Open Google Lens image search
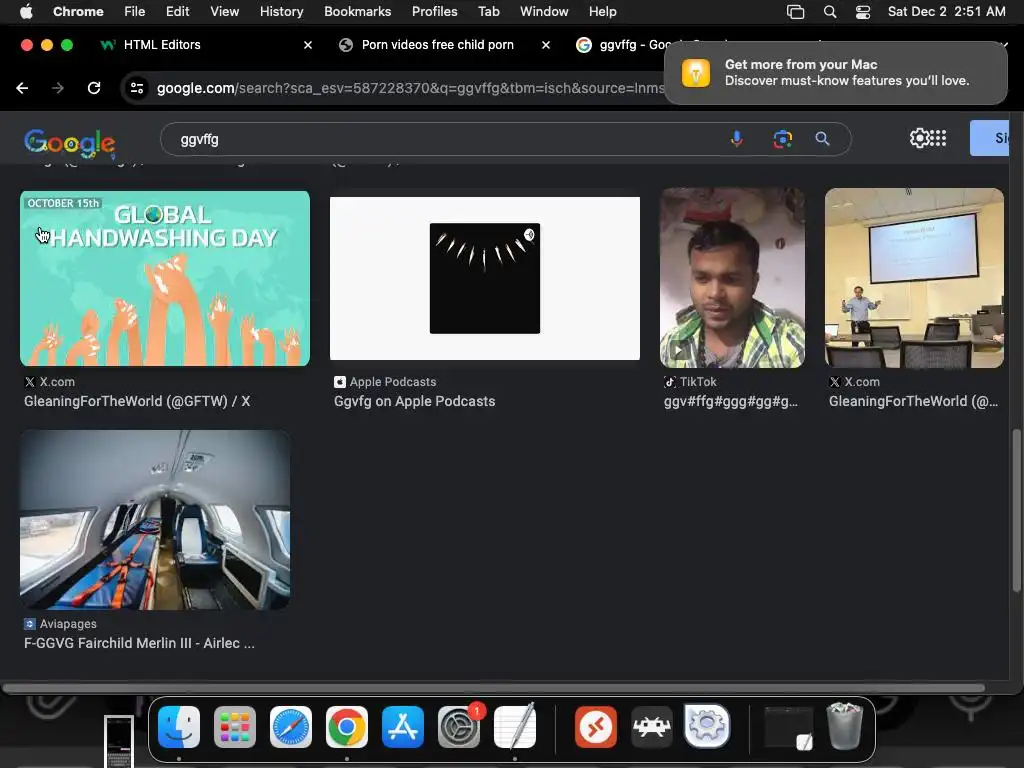1024x768 pixels. [782, 138]
